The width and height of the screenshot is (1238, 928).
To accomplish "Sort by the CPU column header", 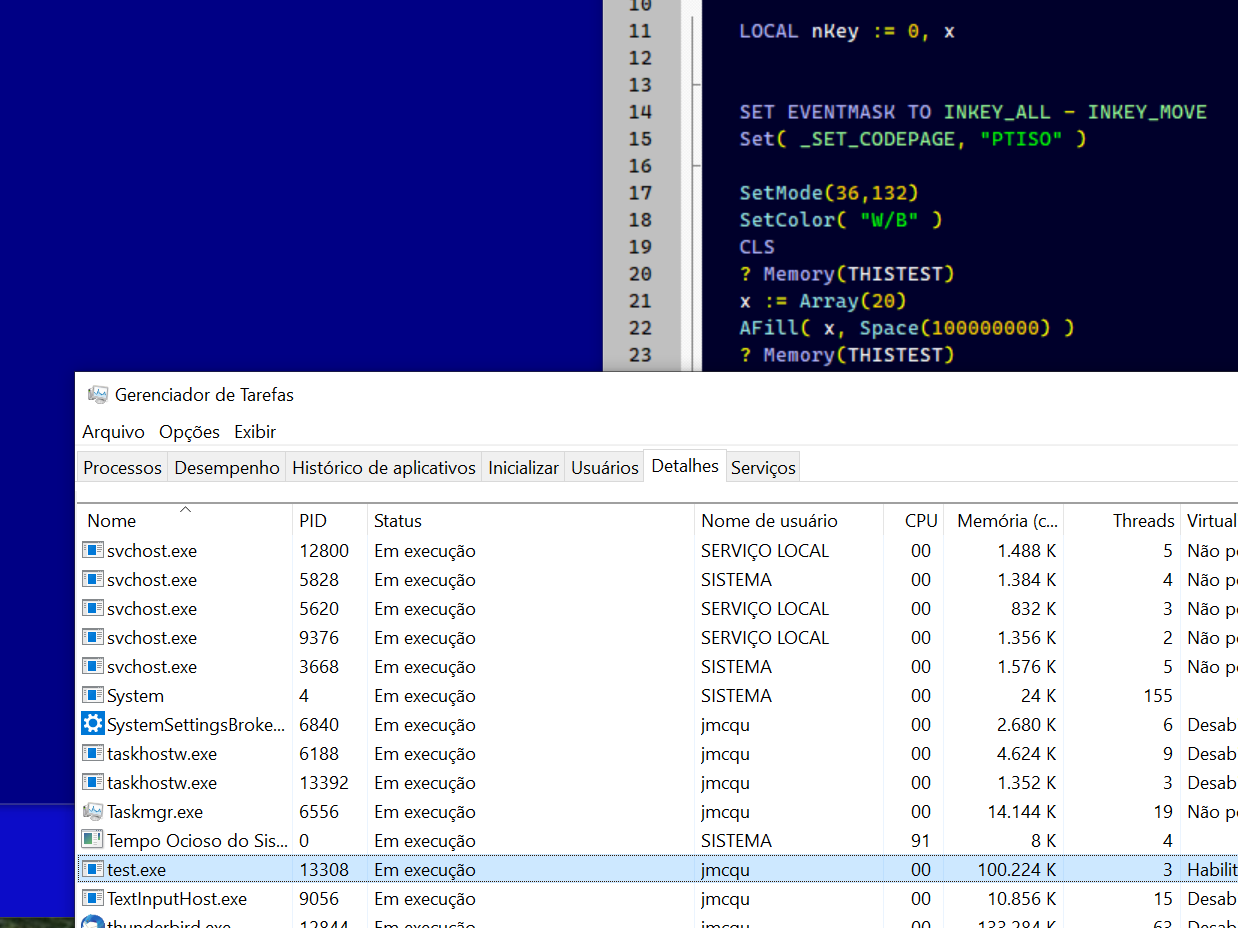I will click(920, 521).
